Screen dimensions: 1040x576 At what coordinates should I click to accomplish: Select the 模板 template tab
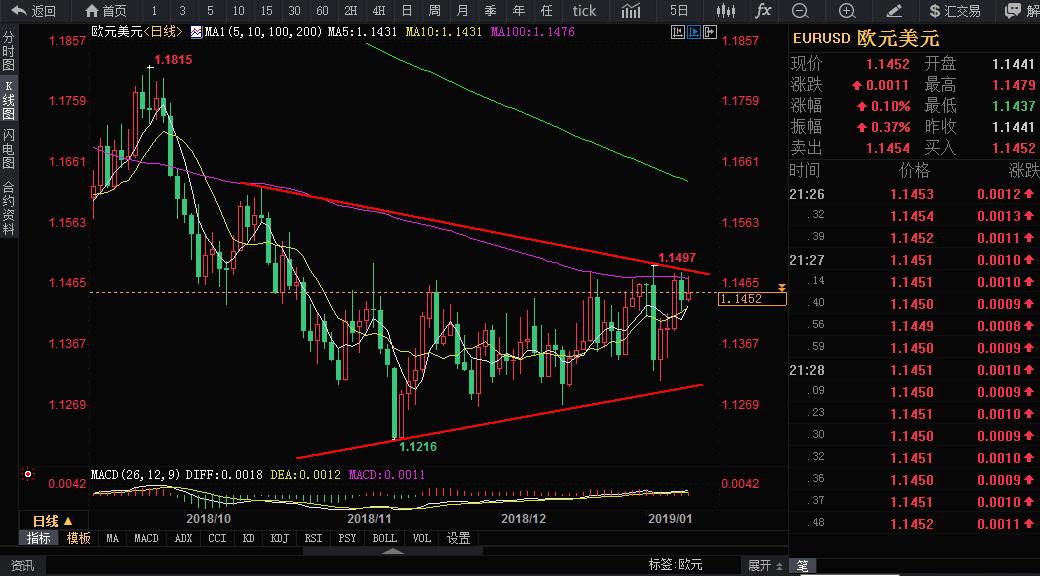pos(78,538)
